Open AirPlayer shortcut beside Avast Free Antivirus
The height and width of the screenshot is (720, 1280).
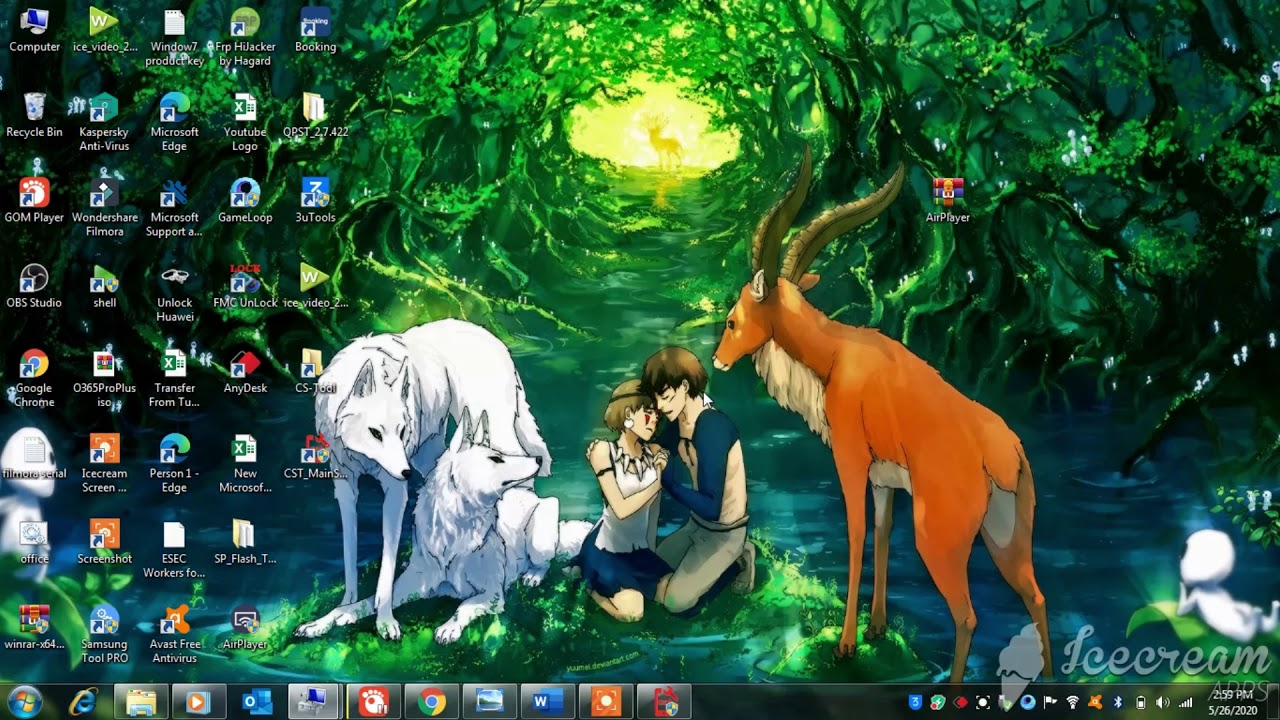(245, 627)
